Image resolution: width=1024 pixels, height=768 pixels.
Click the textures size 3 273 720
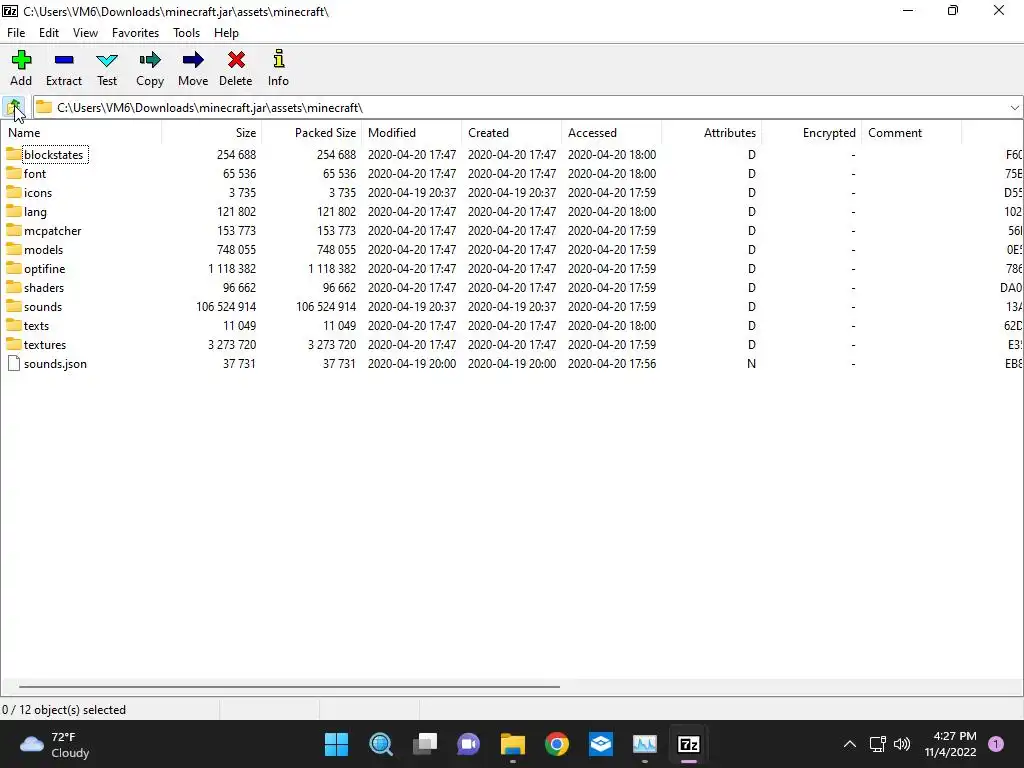coord(232,345)
